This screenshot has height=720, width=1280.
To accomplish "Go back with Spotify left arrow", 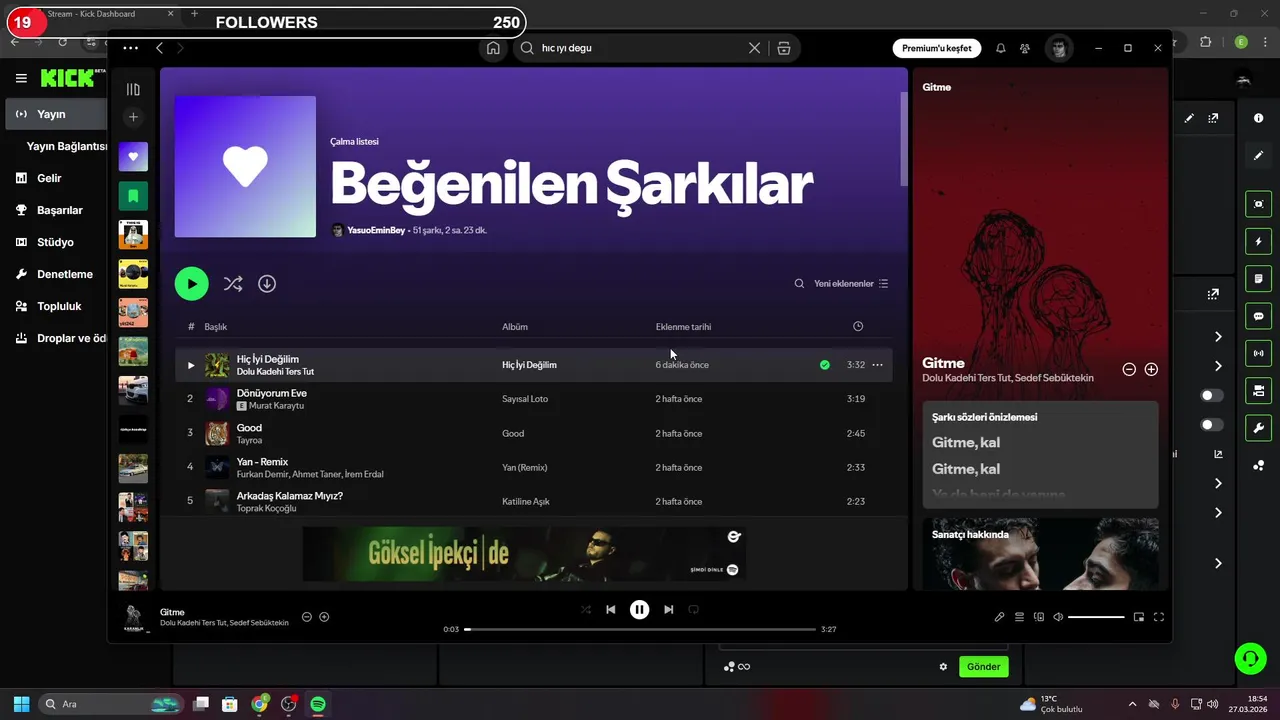I will [x=160, y=48].
